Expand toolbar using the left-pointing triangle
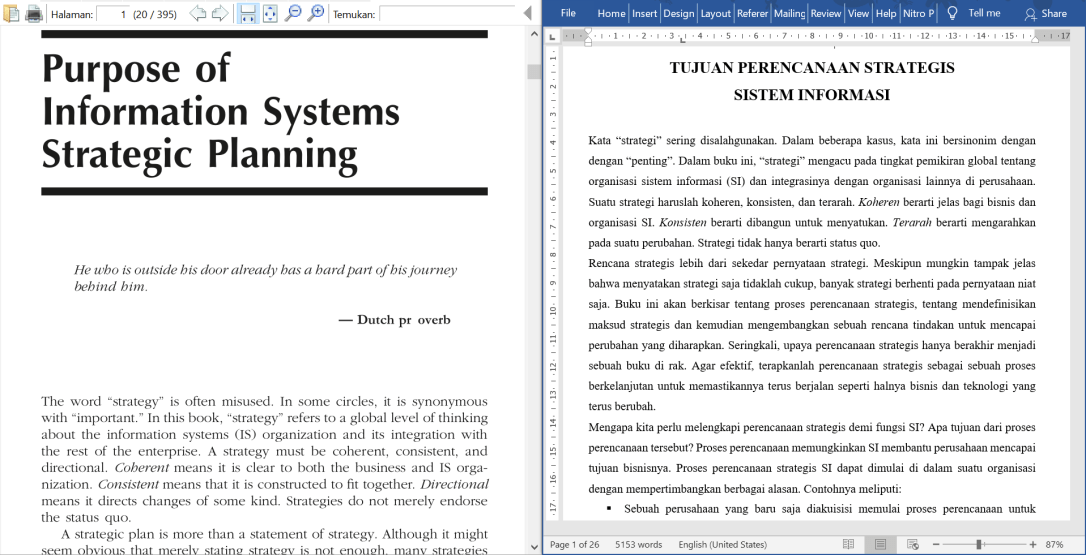This screenshot has width=1086, height=555. click(527, 14)
